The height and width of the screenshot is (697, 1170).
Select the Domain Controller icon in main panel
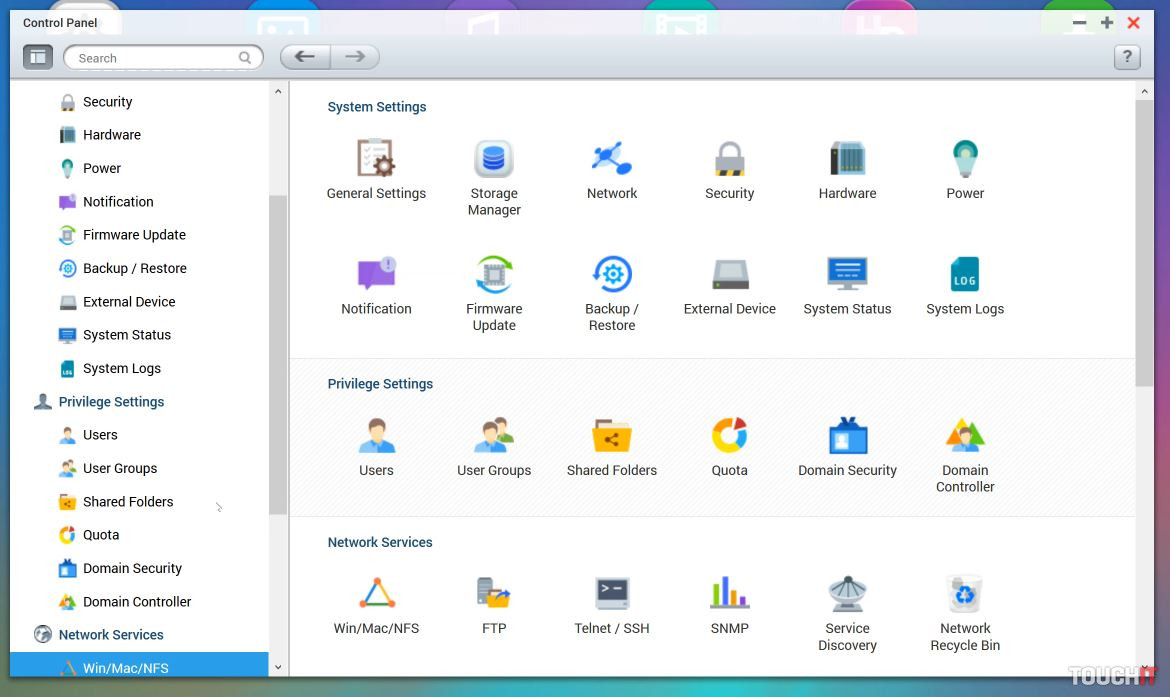[x=965, y=437]
